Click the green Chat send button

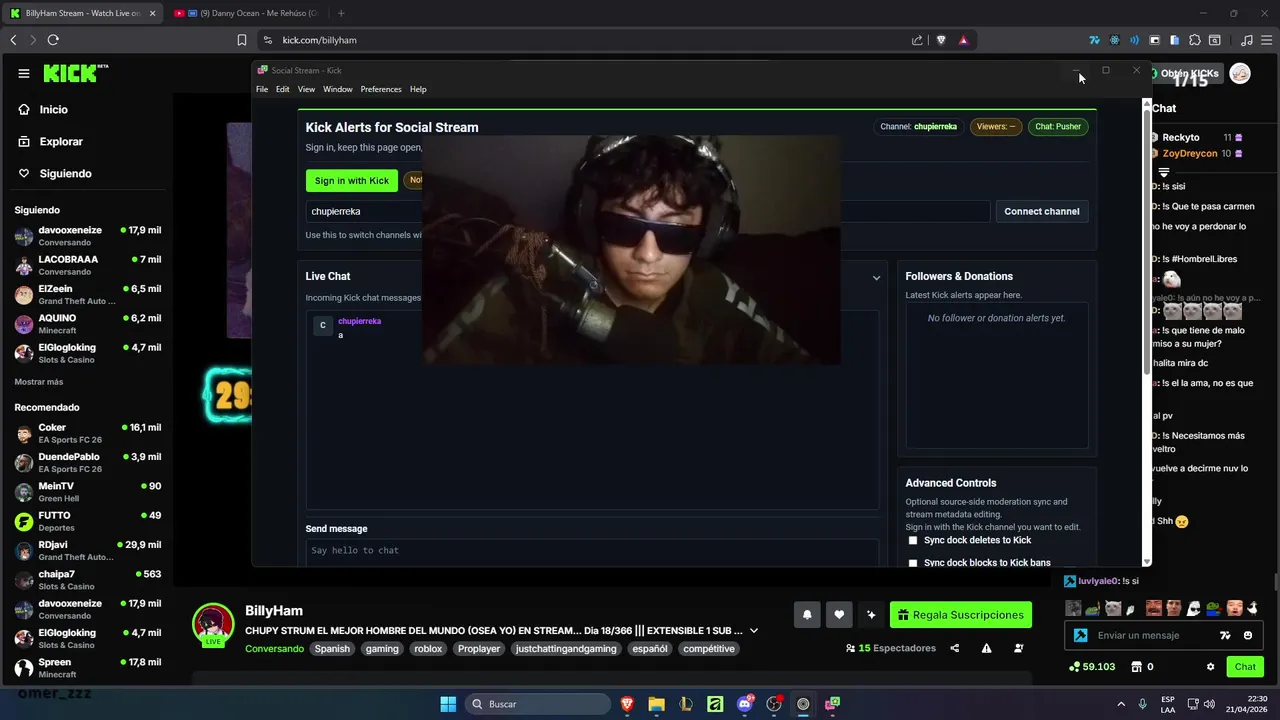tap(1245, 667)
